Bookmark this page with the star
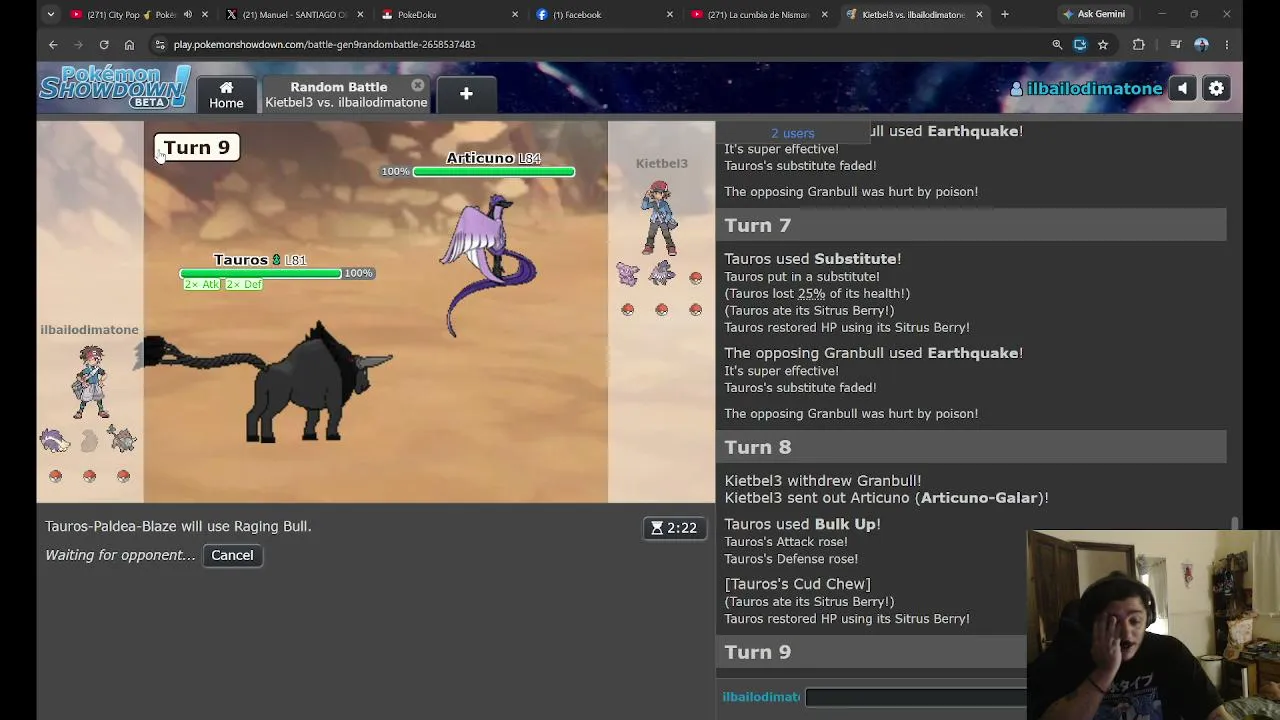1280x720 pixels. pyautogui.click(x=1103, y=44)
